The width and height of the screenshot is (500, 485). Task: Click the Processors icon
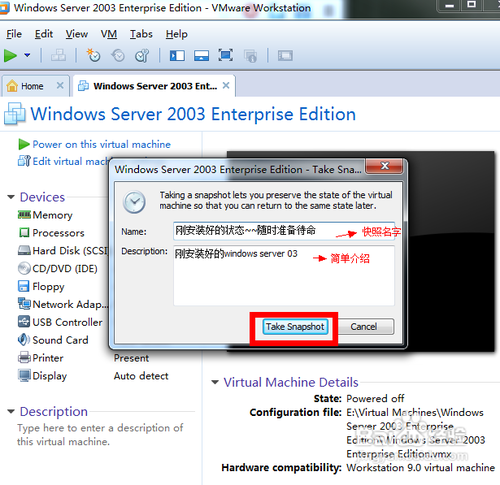(24, 232)
